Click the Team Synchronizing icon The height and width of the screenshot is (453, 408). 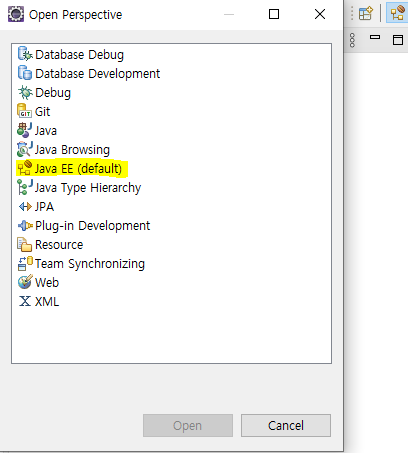pyautogui.click(x=25, y=263)
